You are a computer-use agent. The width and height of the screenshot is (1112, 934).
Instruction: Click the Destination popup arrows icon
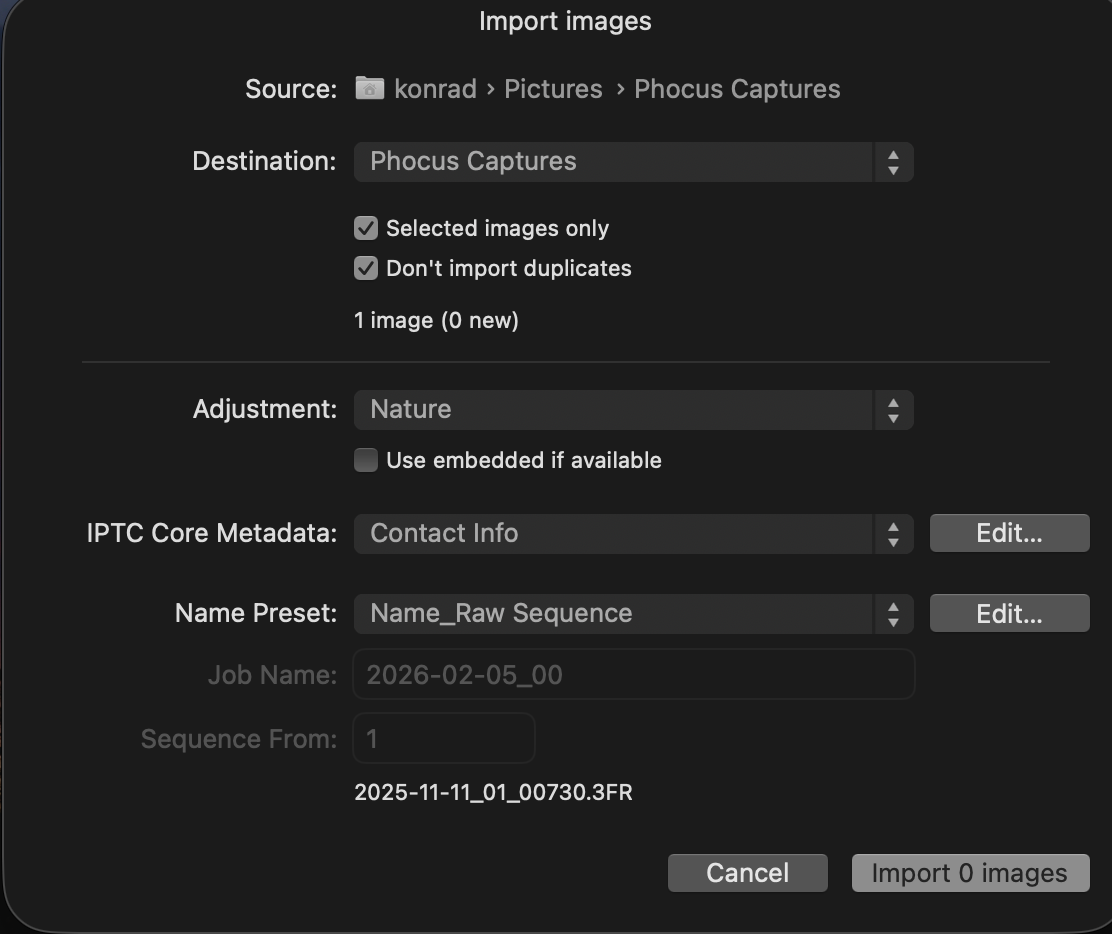(894, 162)
